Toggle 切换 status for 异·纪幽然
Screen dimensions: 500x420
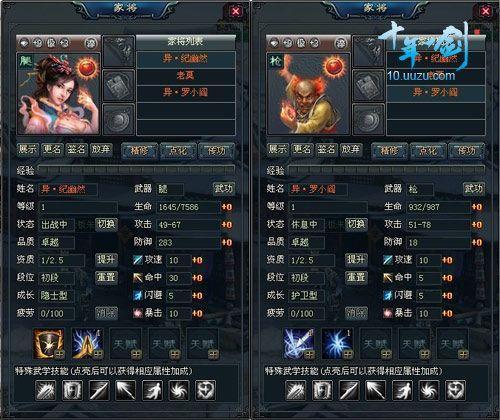[x=106, y=224]
